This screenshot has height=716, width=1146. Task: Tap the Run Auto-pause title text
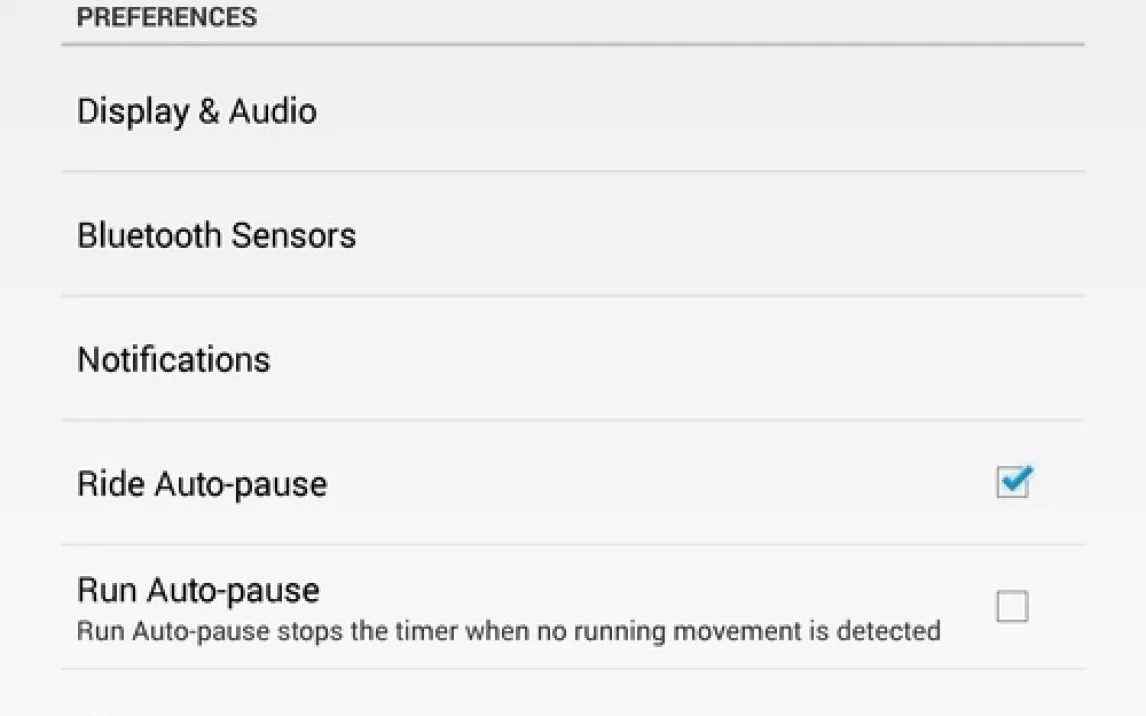198,590
